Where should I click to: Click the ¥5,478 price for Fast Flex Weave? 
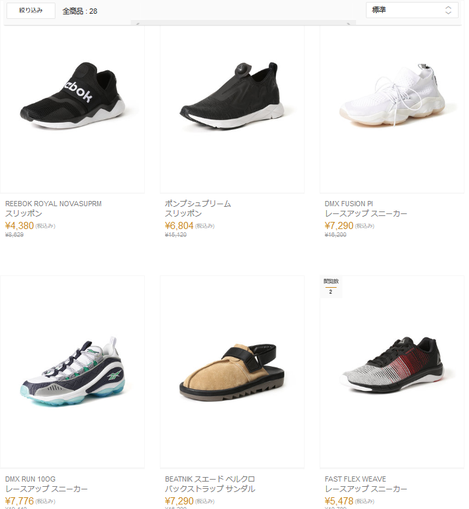coord(339,501)
